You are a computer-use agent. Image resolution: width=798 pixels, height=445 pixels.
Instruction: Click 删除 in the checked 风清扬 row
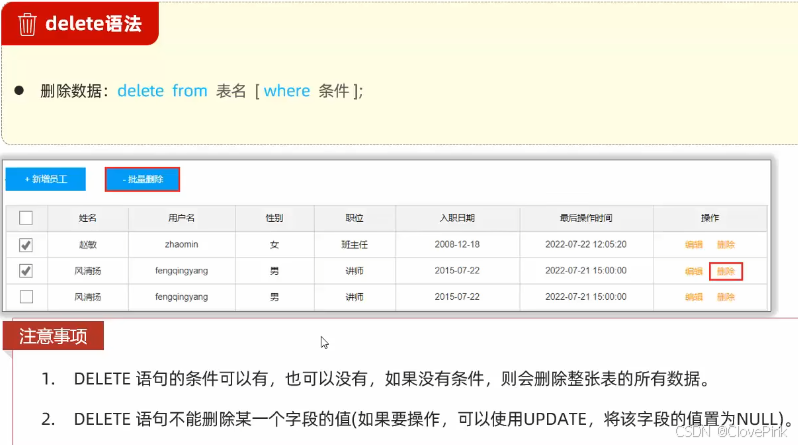coord(726,271)
